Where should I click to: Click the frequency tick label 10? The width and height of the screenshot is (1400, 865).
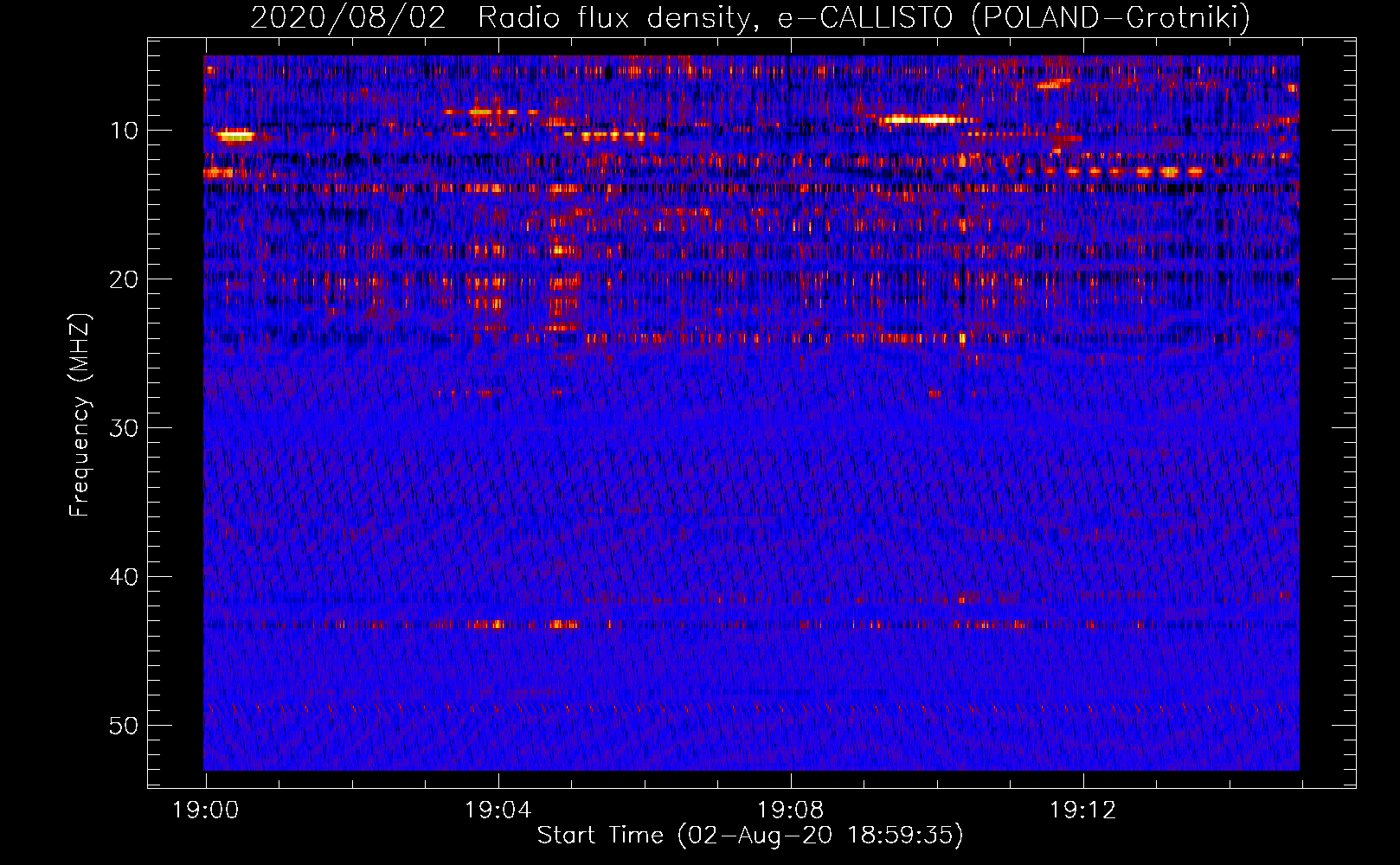tap(125, 131)
